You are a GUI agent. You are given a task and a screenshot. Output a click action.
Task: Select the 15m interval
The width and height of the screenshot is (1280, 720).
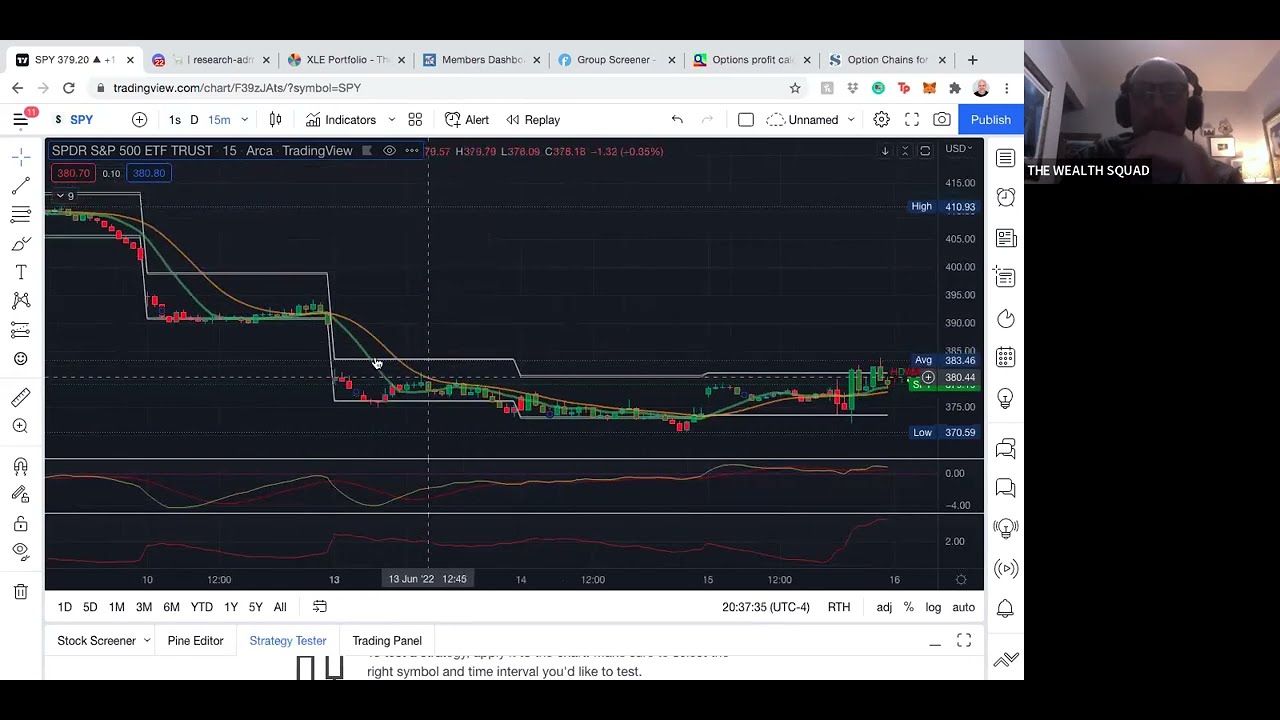click(x=219, y=120)
